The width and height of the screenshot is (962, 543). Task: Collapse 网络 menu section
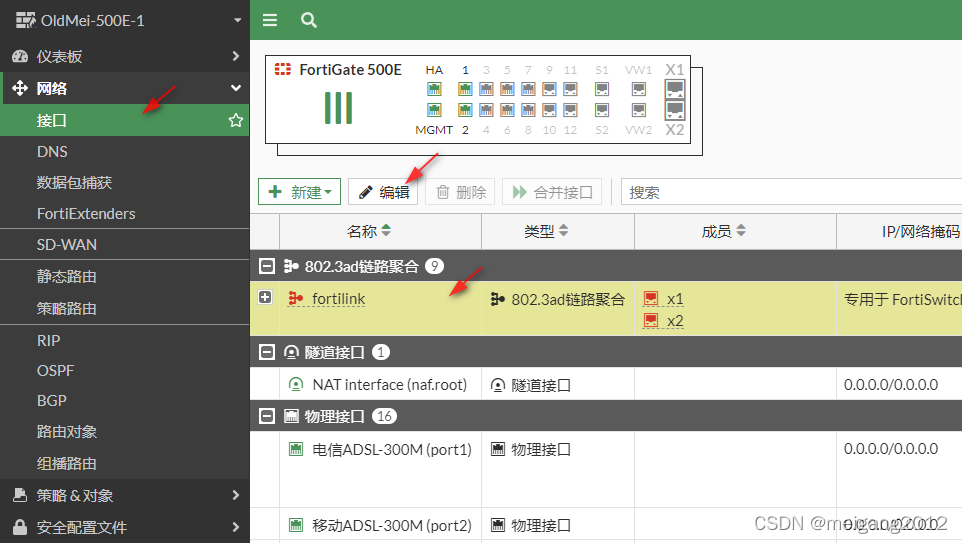236,88
